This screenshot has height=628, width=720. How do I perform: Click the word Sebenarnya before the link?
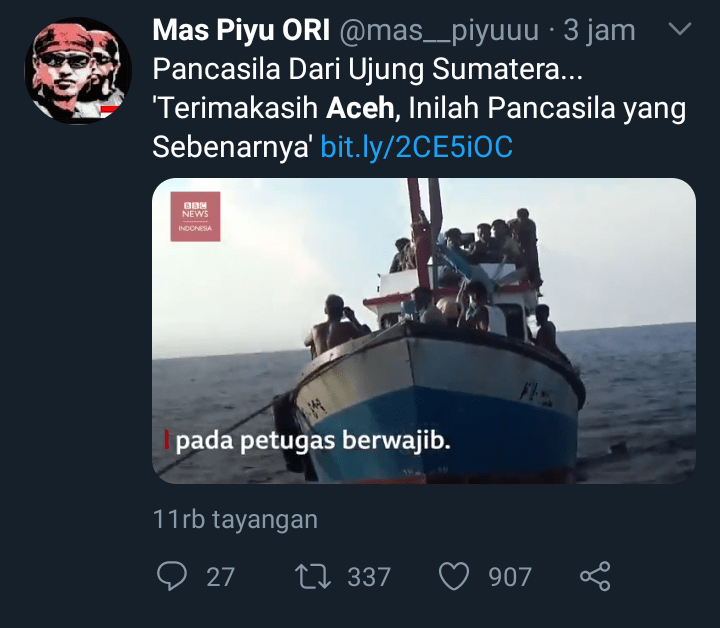[232, 147]
